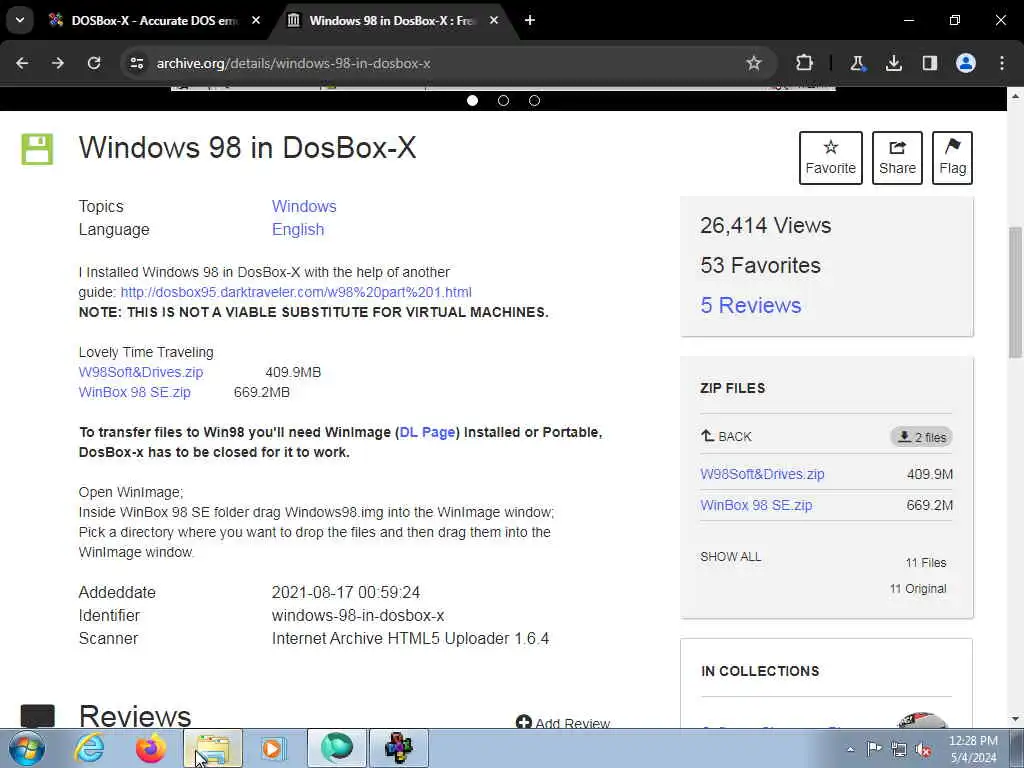Download W98Soft&Drives.zip from the description

pyautogui.click(x=141, y=372)
